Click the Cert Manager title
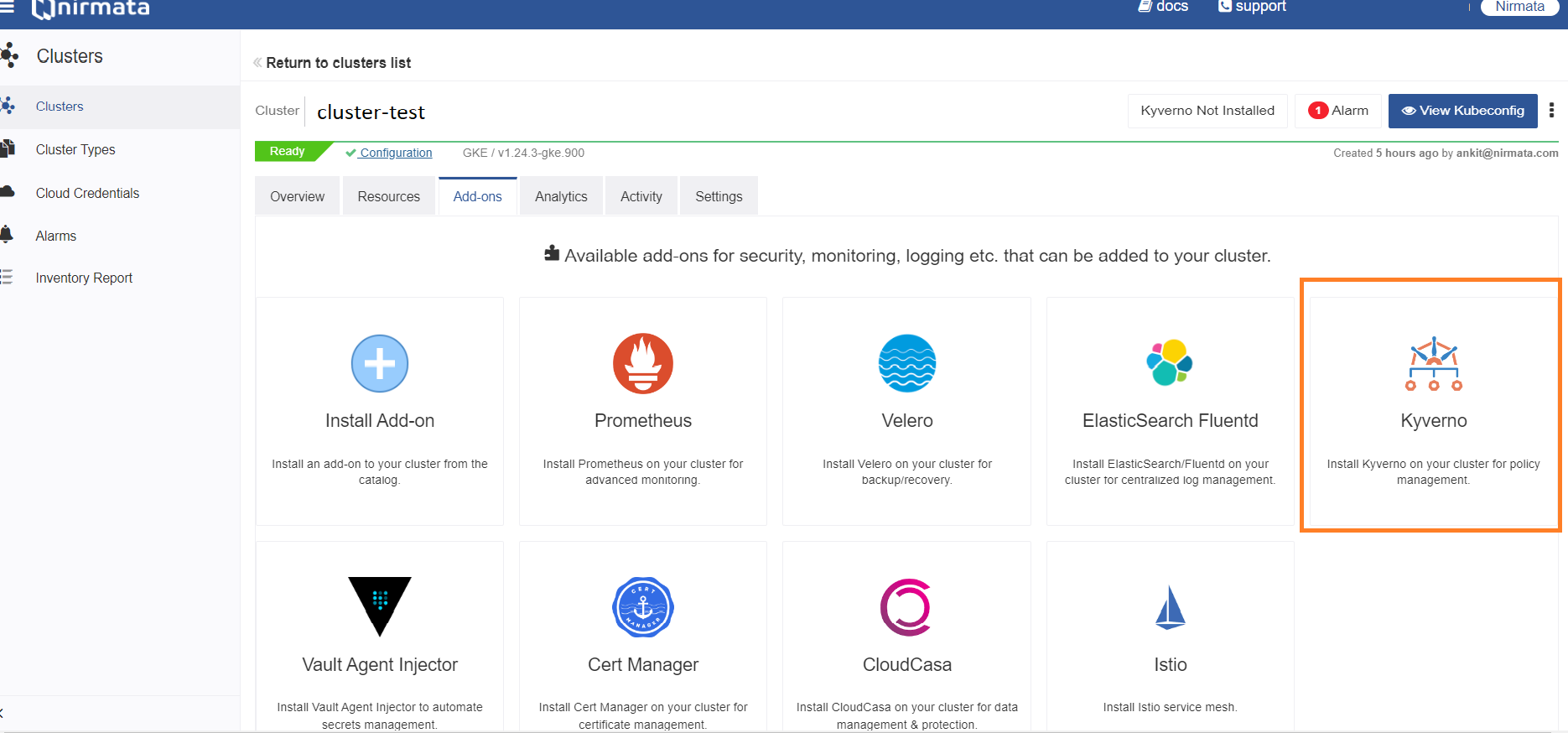1568x733 pixels. click(x=643, y=665)
